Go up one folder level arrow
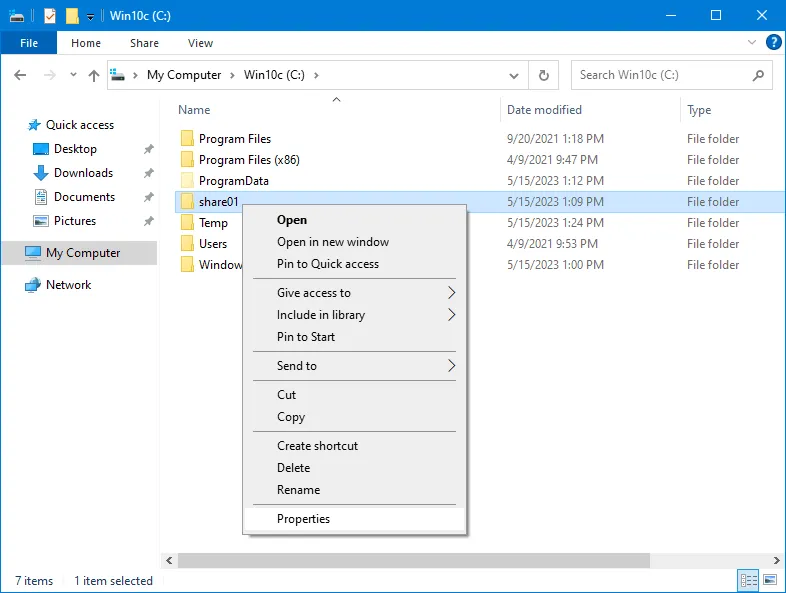This screenshot has height=593, width=786. [94, 75]
